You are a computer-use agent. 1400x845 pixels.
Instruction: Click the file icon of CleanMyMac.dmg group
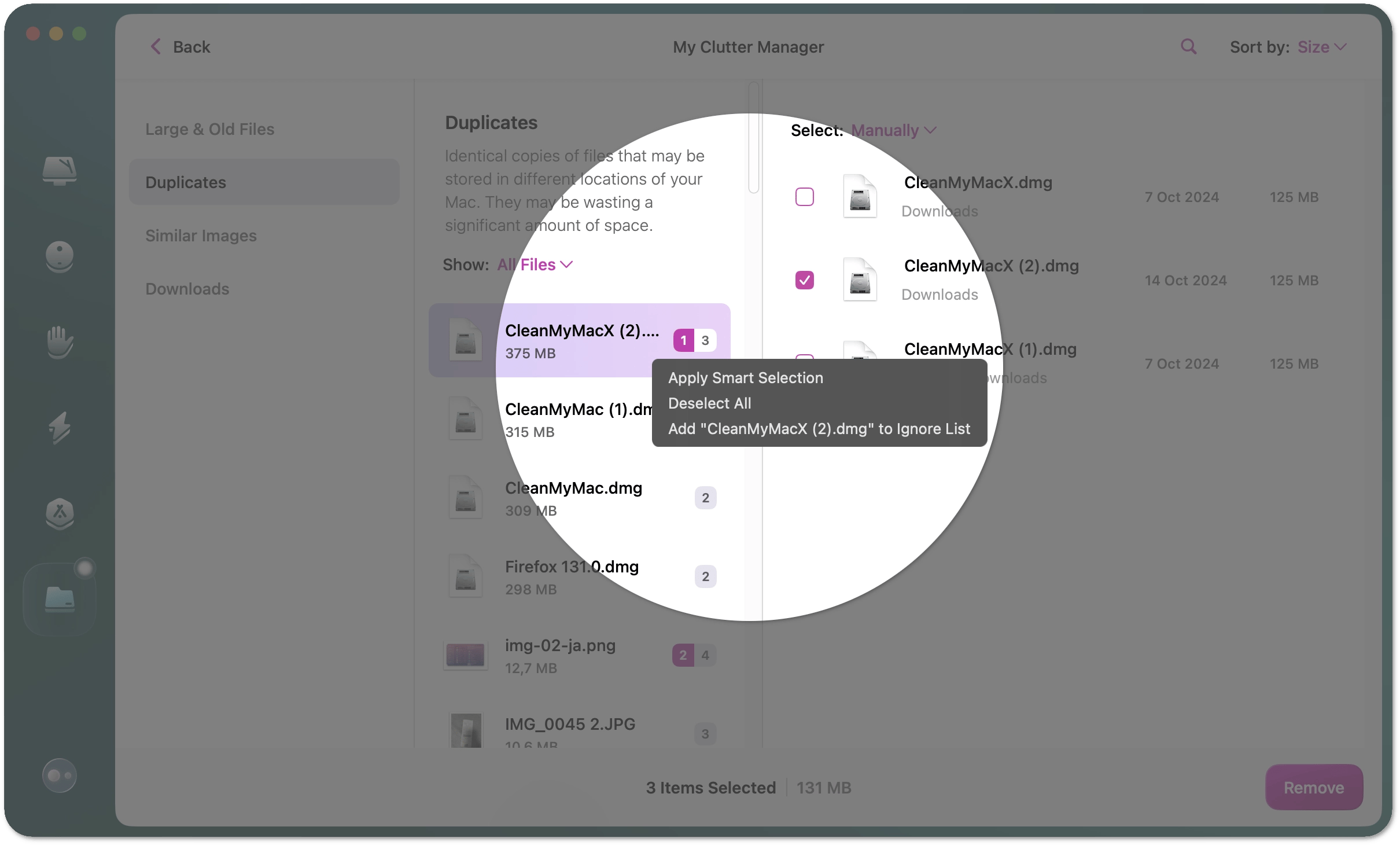466,497
